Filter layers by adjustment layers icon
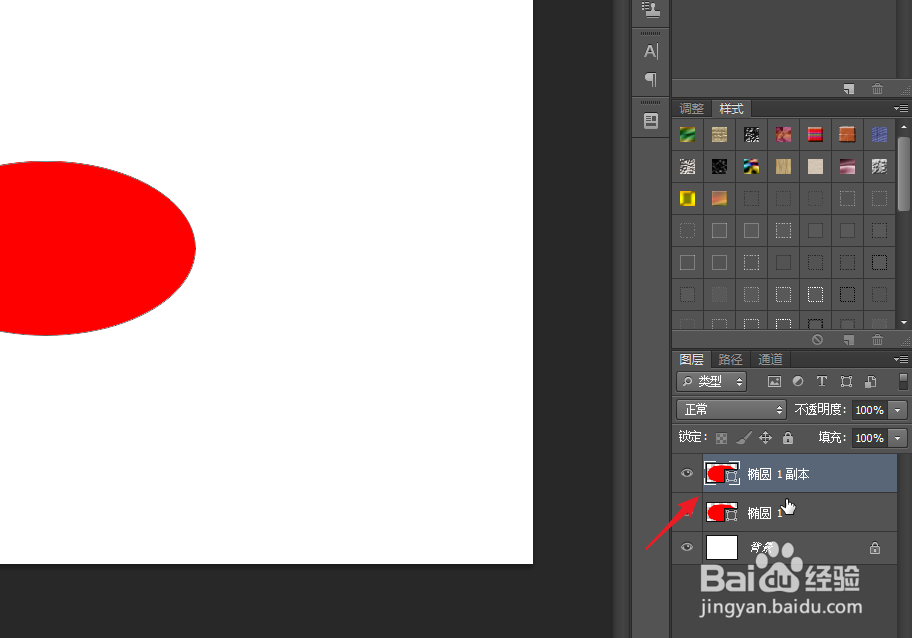912x638 pixels. point(798,382)
